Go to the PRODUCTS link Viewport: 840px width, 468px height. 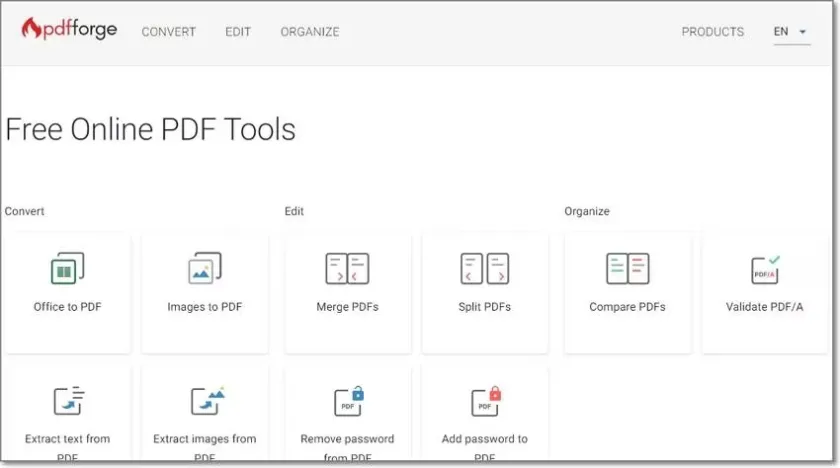(x=712, y=32)
